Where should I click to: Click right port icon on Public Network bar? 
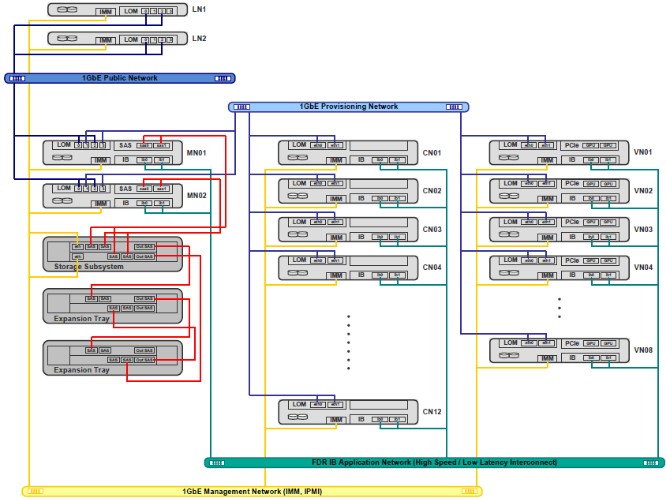(223, 79)
